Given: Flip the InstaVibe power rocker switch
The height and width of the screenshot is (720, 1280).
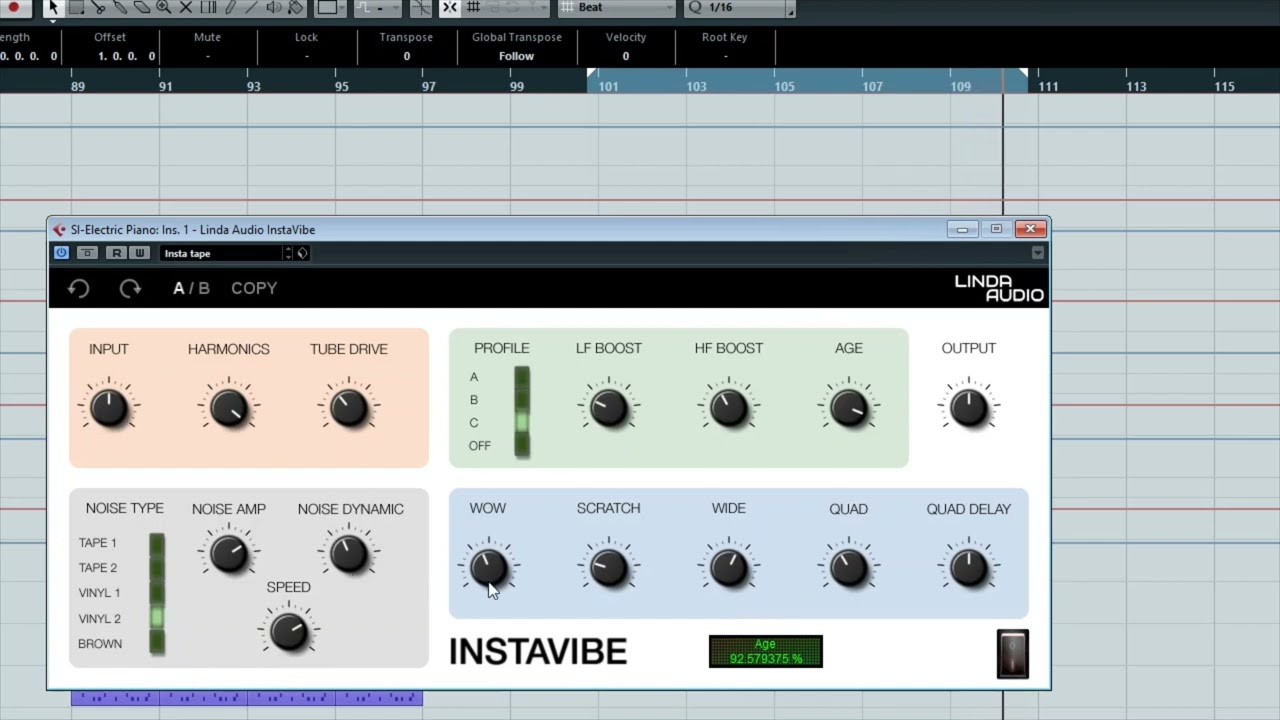Looking at the screenshot, I should point(1013,654).
